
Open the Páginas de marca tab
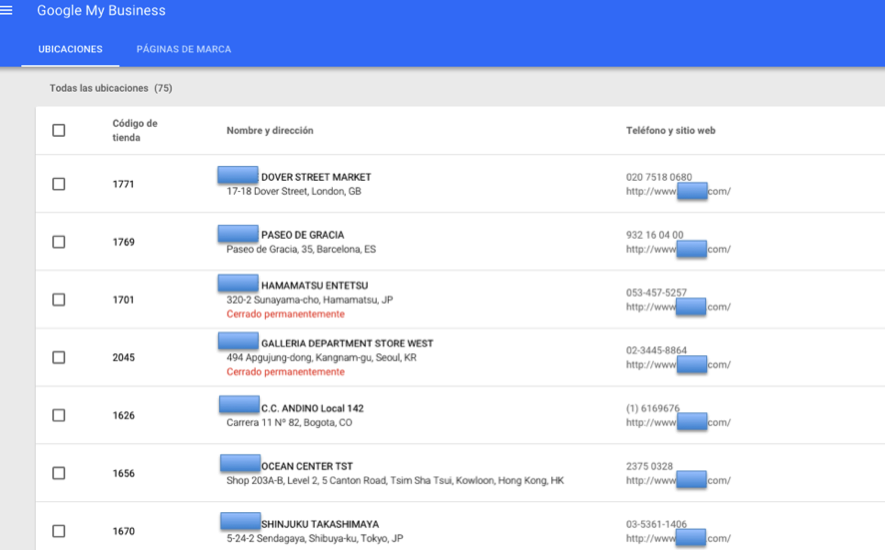[x=184, y=49]
